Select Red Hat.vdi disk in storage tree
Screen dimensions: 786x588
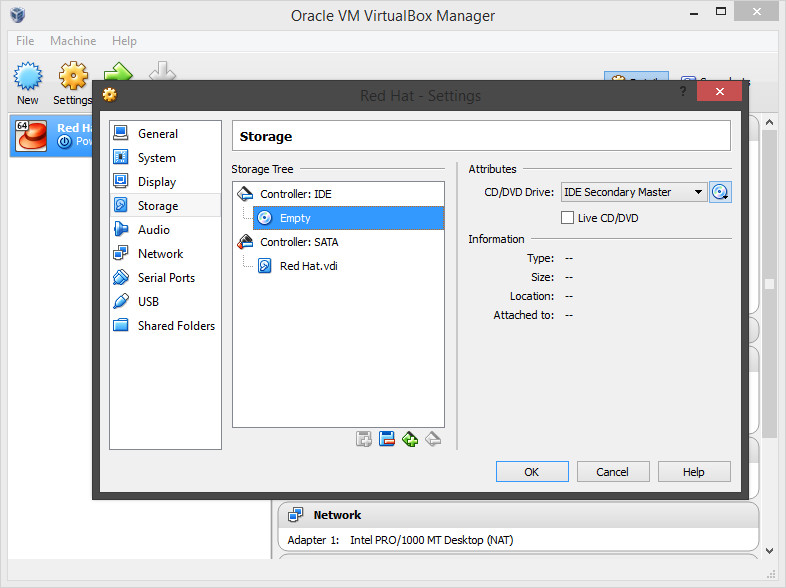(x=348, y=266)
